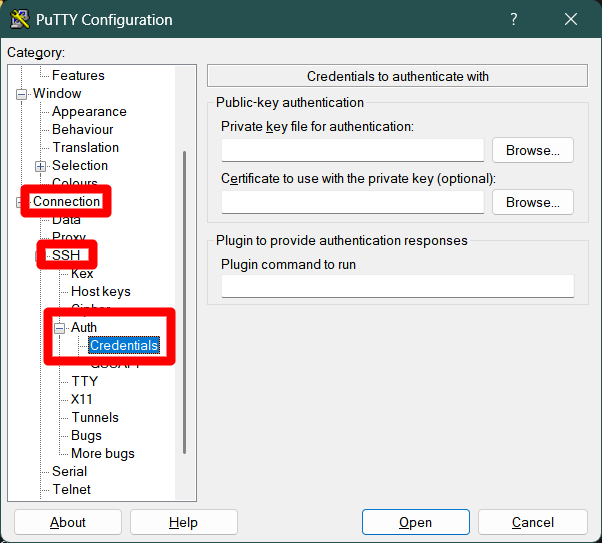Click the category tree vertical scrollbar

click(185, 303)
